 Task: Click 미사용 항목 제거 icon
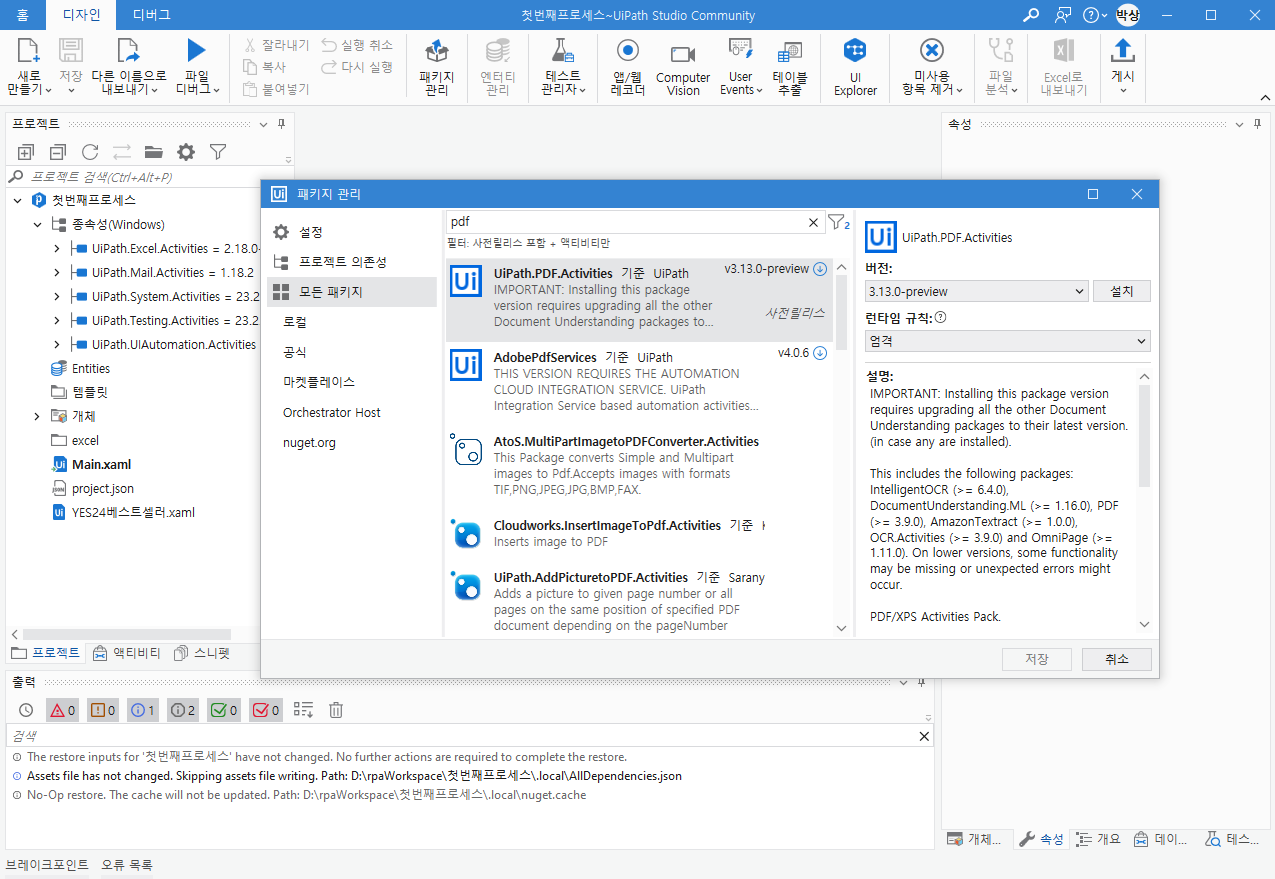[x=931, y=51]
